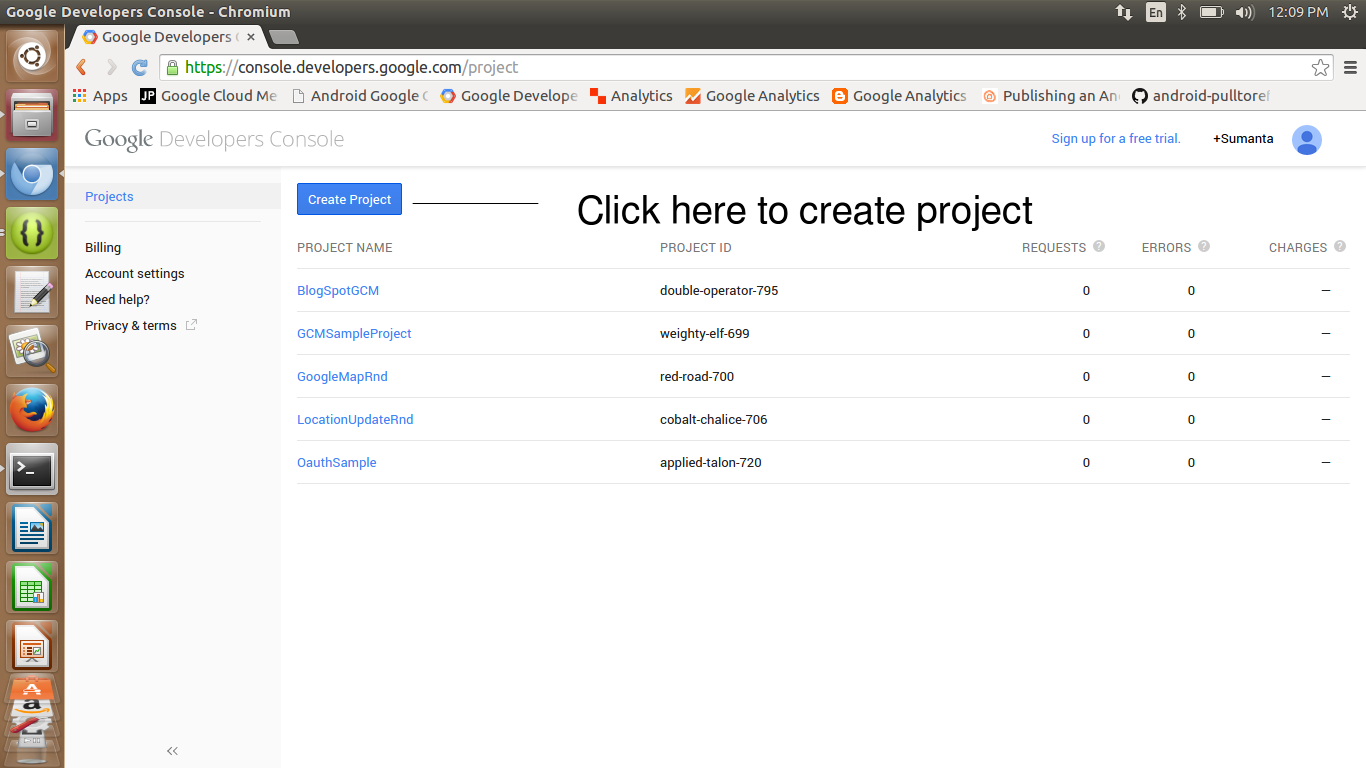Collapse the sidebar with the double chevron
The image size is (1366, 768).
[x=171, y=751]
